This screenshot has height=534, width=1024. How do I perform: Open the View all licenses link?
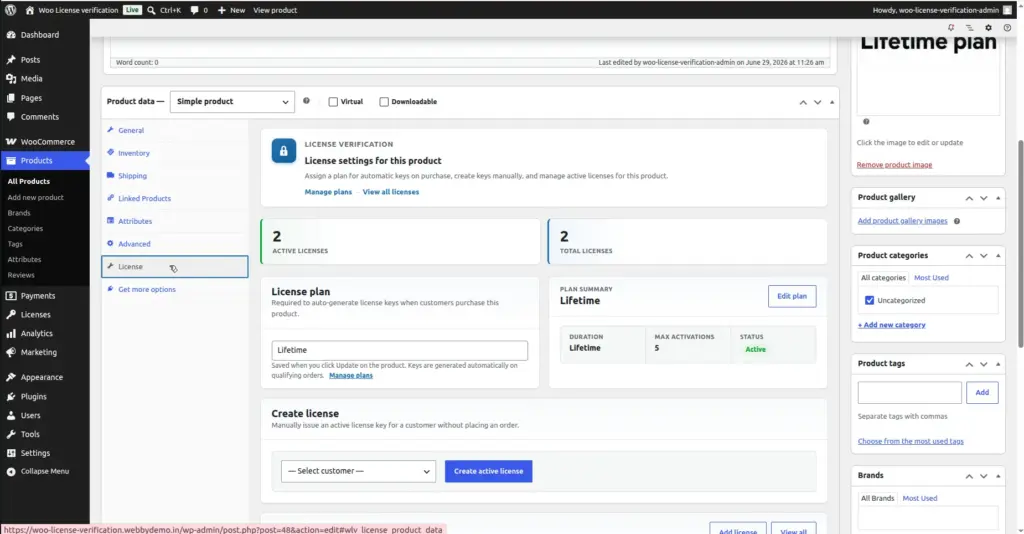pos(391,192)
